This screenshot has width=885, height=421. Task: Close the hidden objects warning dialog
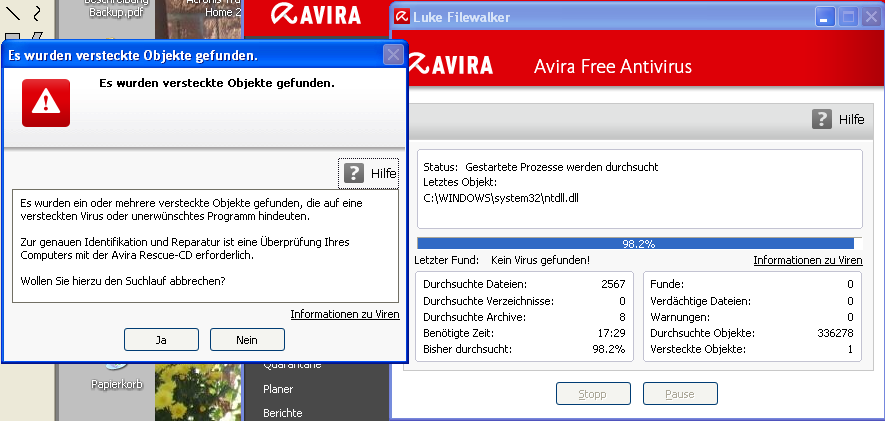(x=393, y=55)
